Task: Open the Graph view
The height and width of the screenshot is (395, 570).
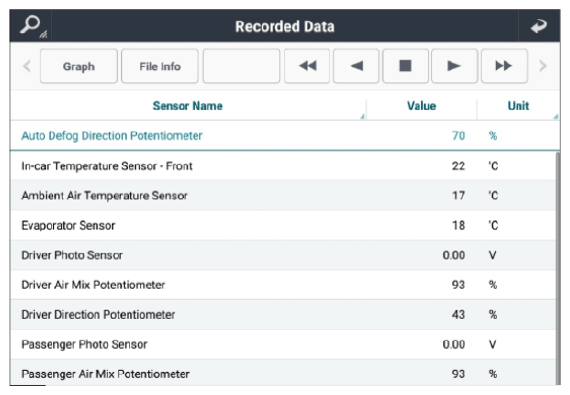Action: [79, 66]
